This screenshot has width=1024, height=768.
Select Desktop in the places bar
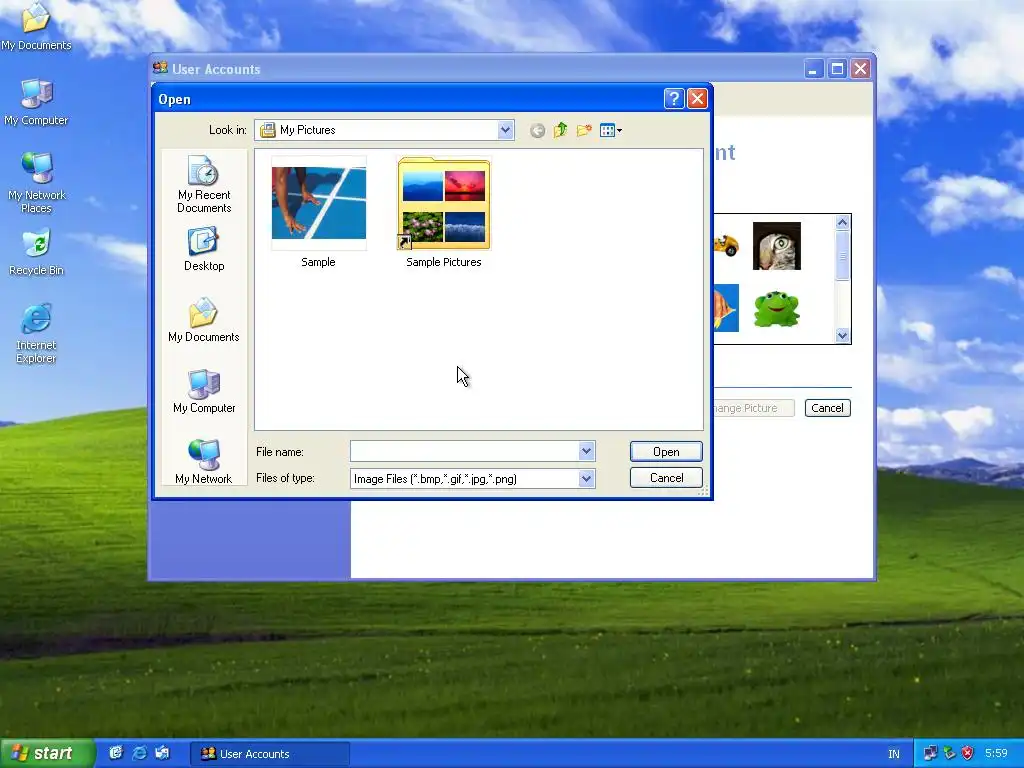pos(204,249)
